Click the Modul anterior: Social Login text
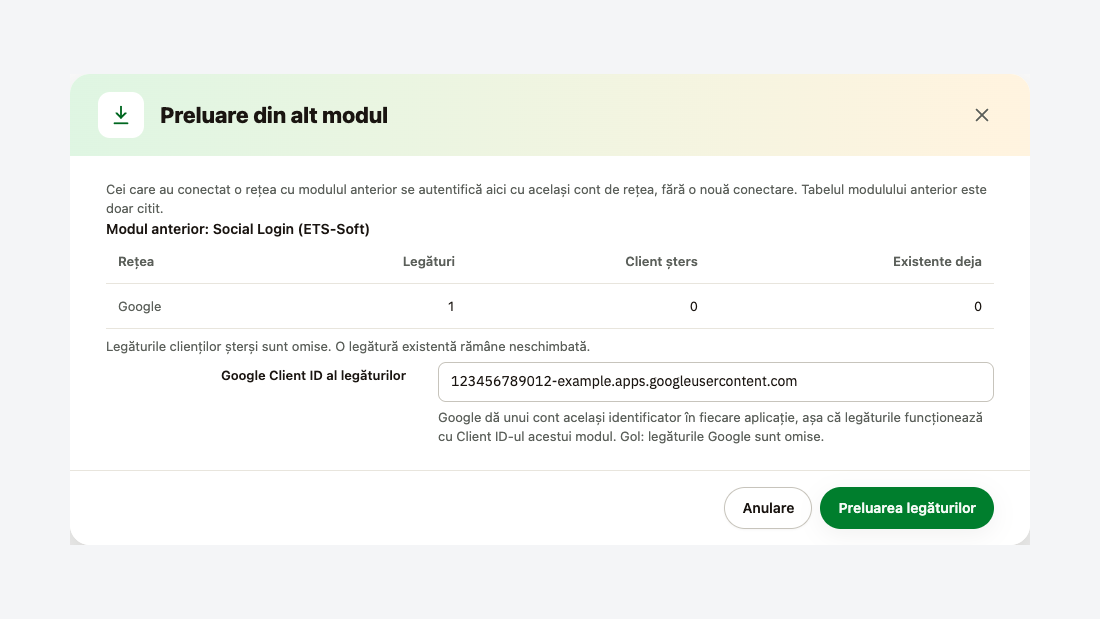Image resolution: width=1100 pixels, height=619 pixels. [238, 229]
